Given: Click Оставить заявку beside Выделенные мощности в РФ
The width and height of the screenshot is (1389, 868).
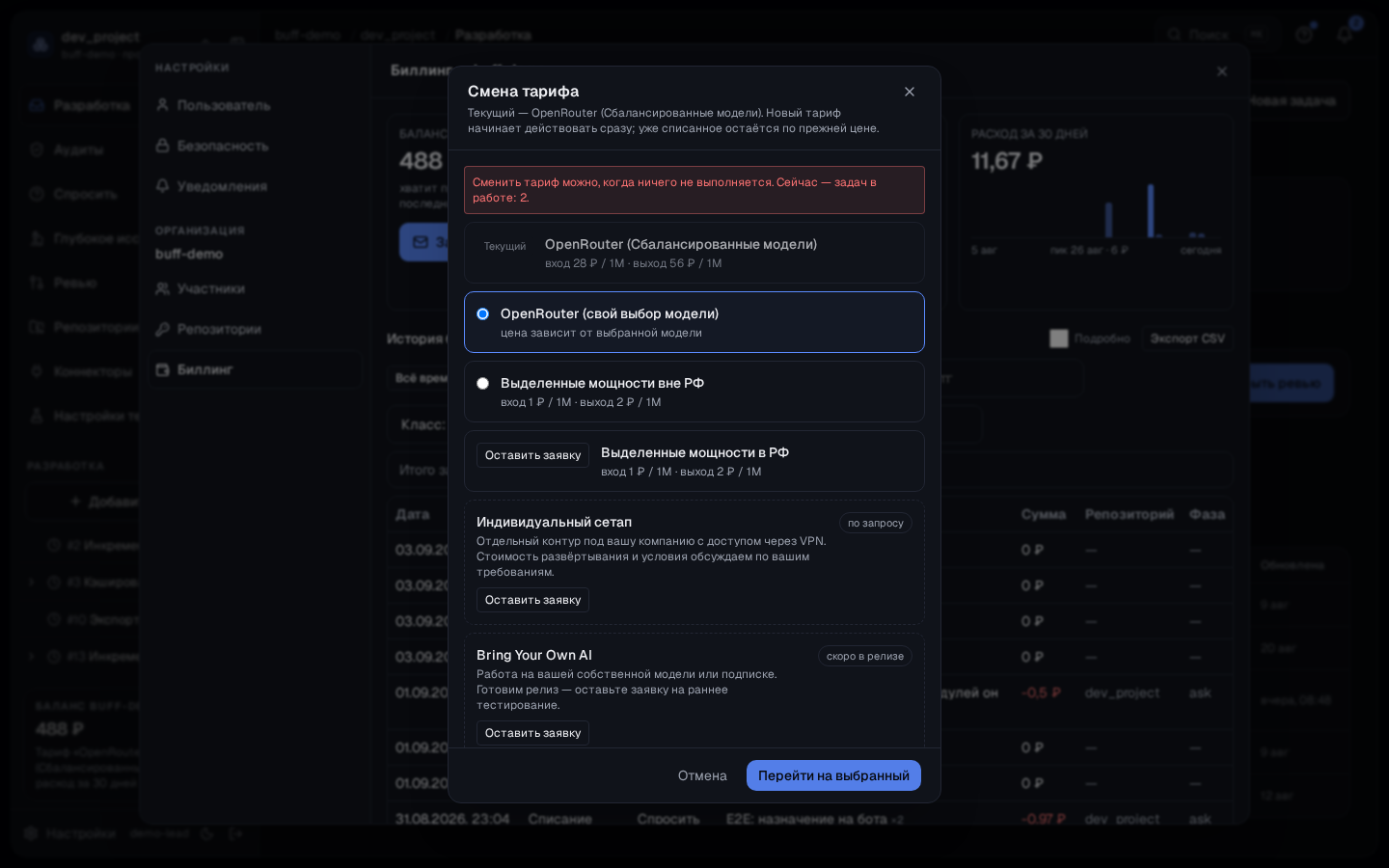Looking at the screenshot, I should 532,455.
